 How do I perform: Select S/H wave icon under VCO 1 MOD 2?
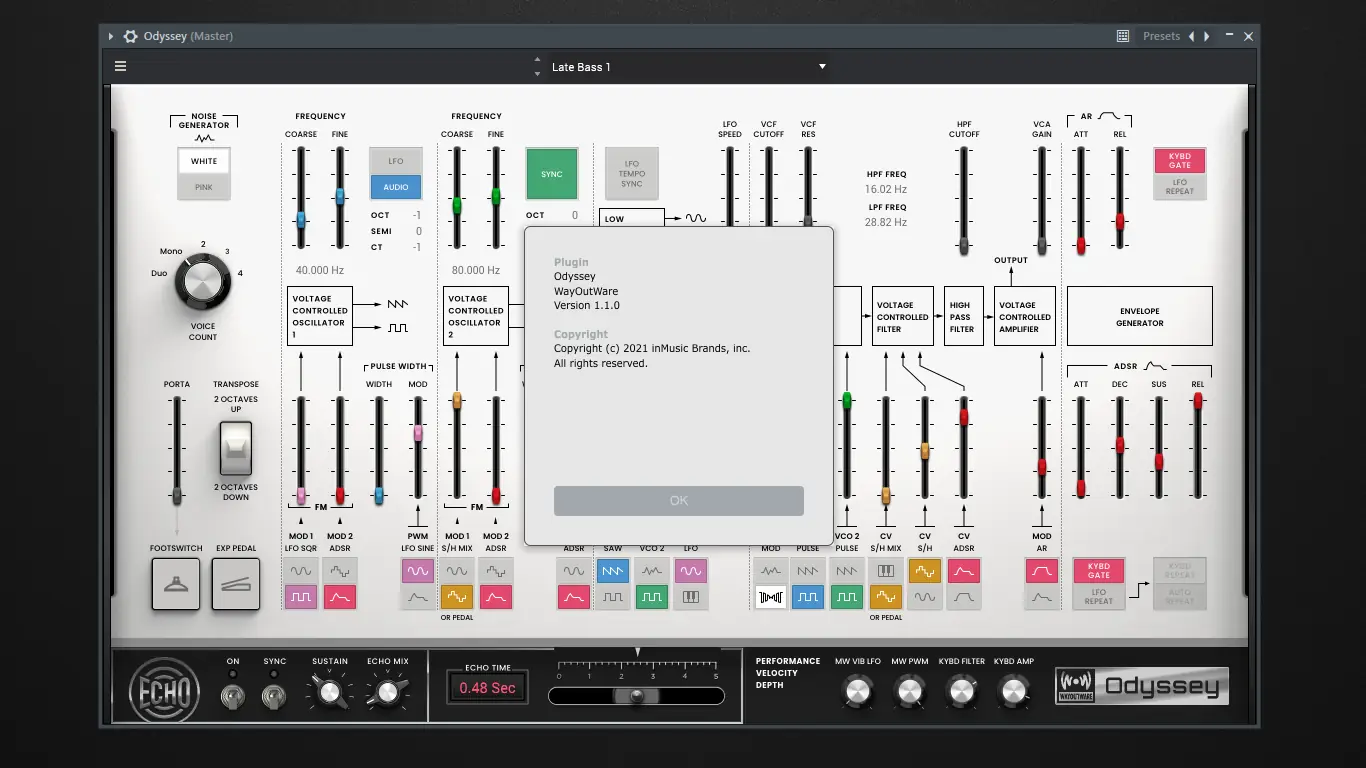point(340,571)
